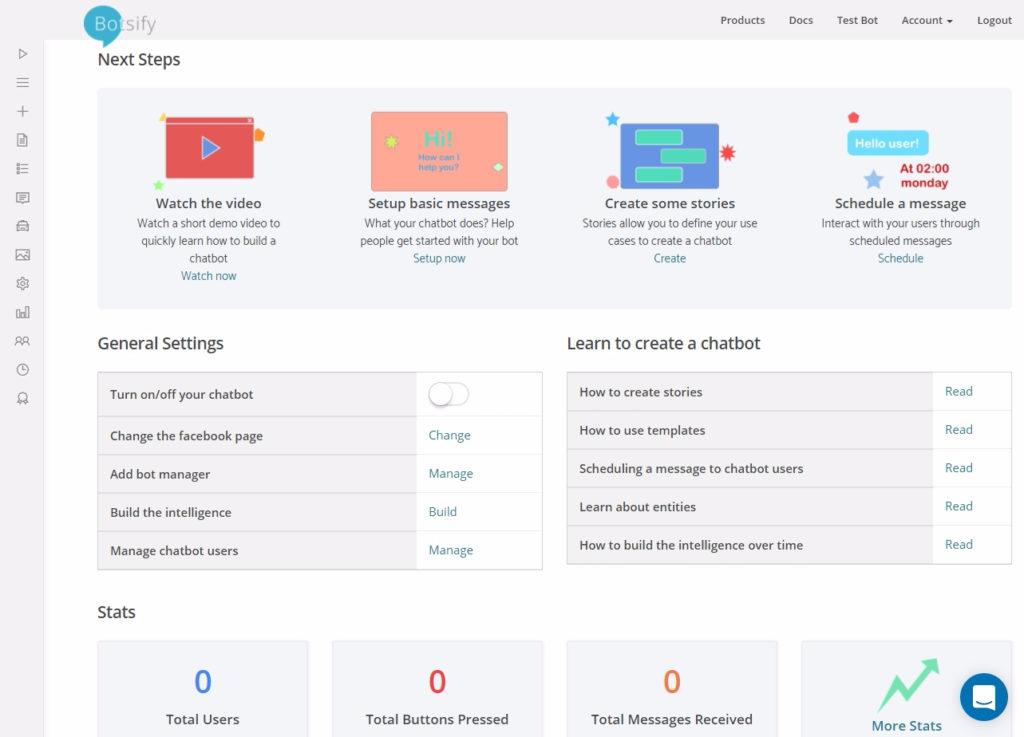This screenshot has width=1024, height=737.
Task: Click the Test Bot navigation link
Action: point(857,20)
